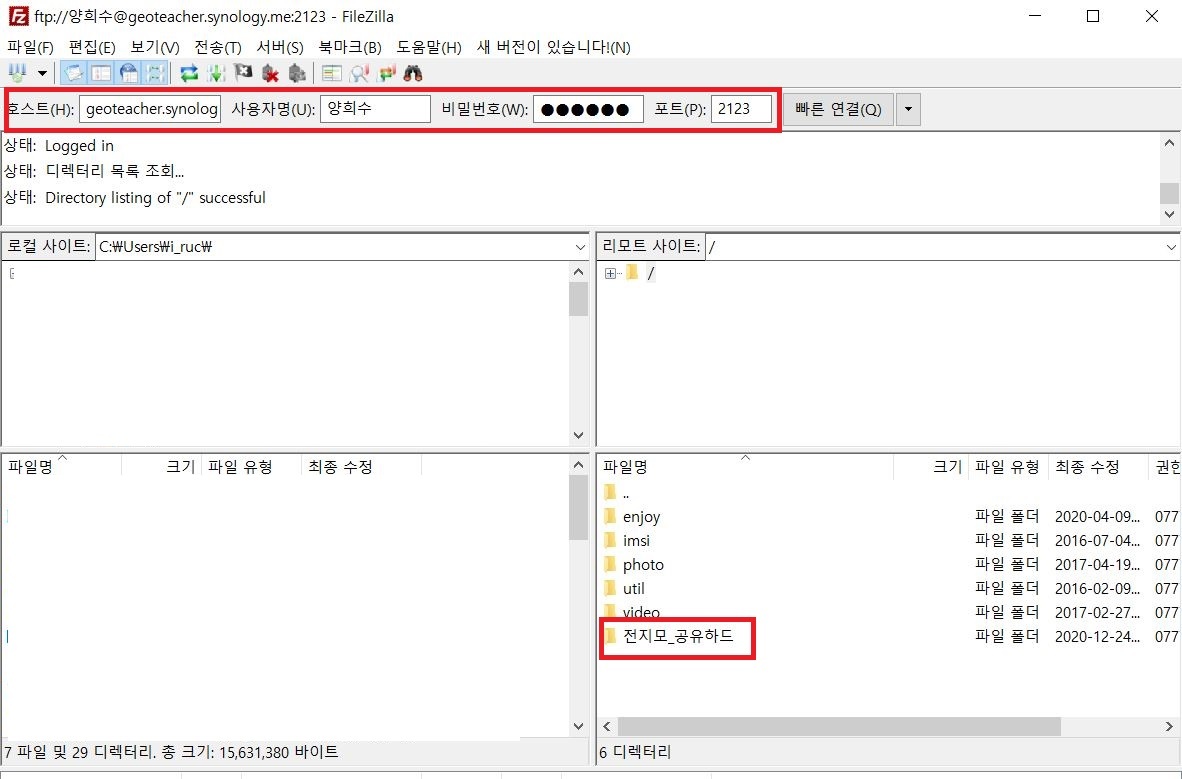The height and width of the screenshot is (779, 1182).
Task: Click the 포트 port field
Action: tap(742, 109)
